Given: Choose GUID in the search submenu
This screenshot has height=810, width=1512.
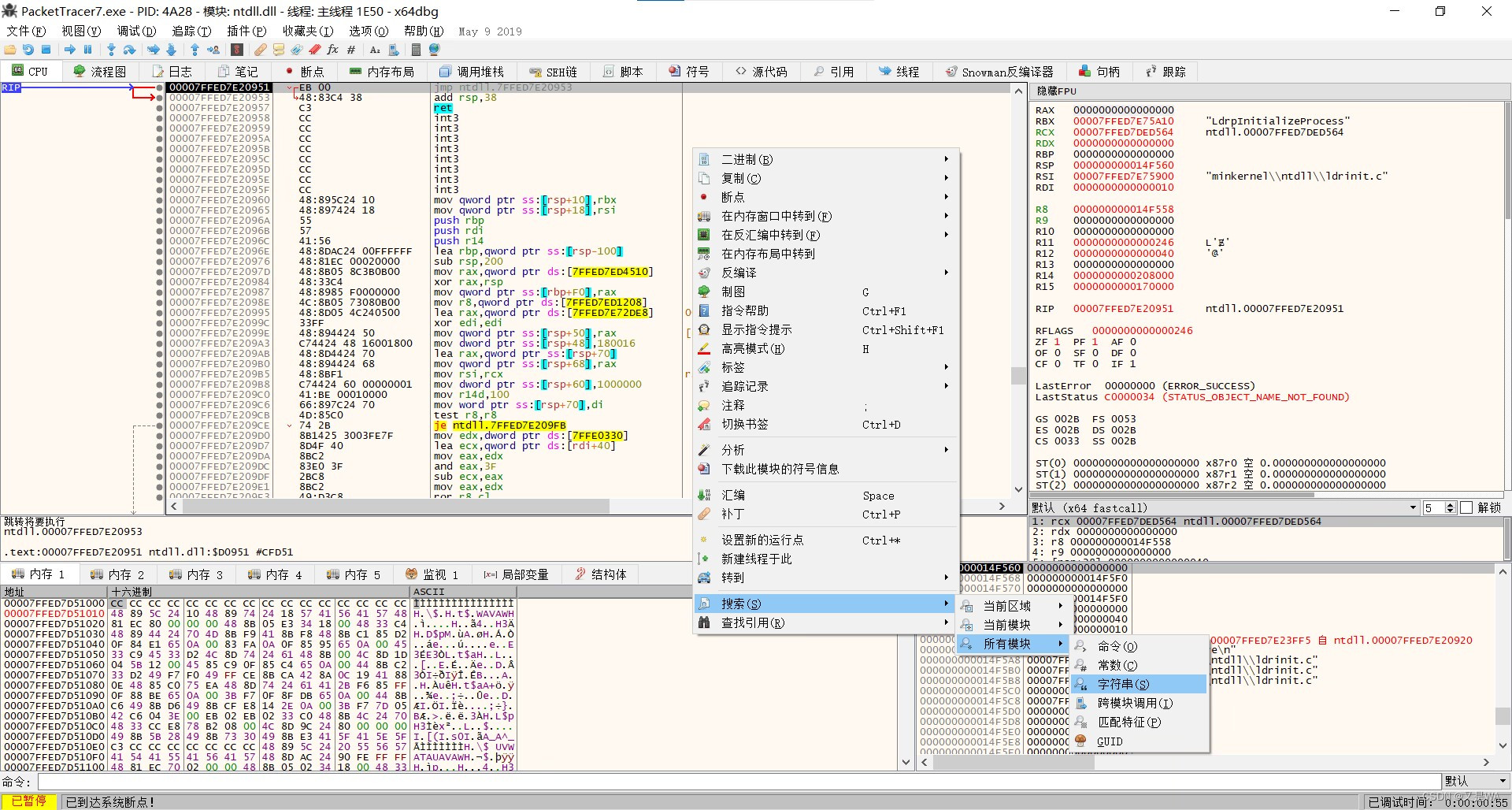Looking at the screenshot, I should point(1139,741).
